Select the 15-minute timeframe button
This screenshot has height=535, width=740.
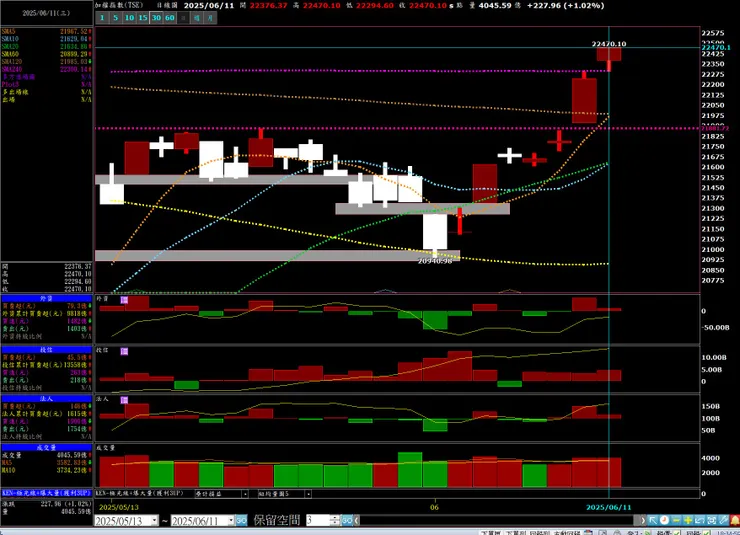[143, 18]
